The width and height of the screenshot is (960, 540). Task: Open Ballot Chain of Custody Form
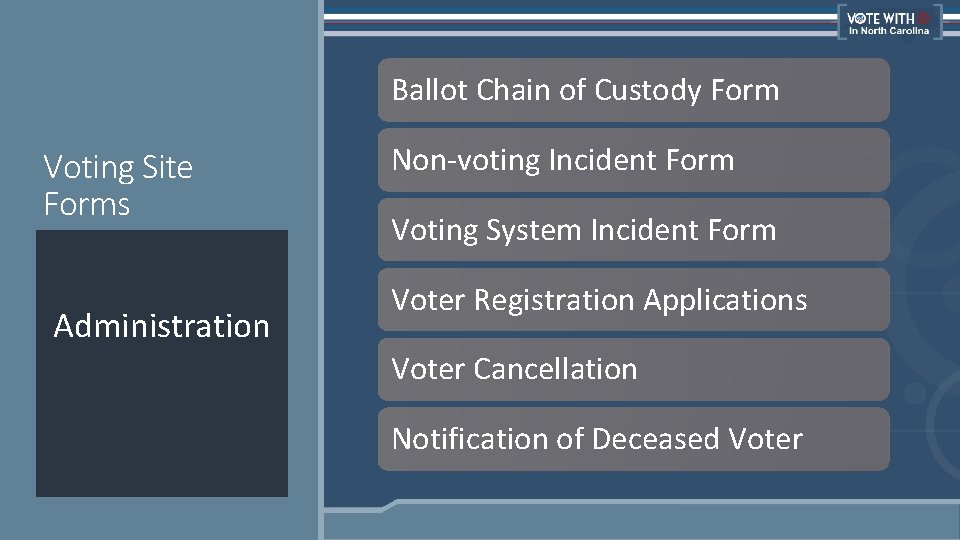633,90
